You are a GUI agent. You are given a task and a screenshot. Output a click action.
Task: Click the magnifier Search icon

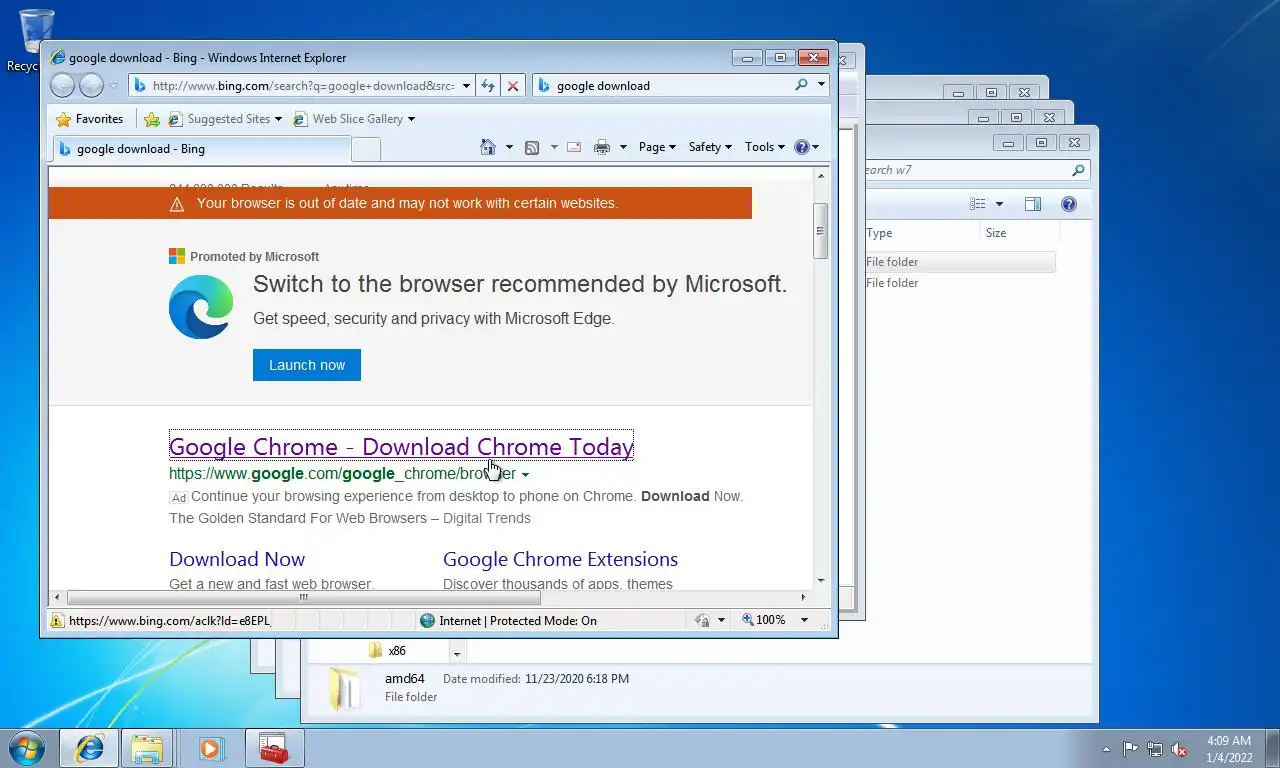[x=801, y=85]
